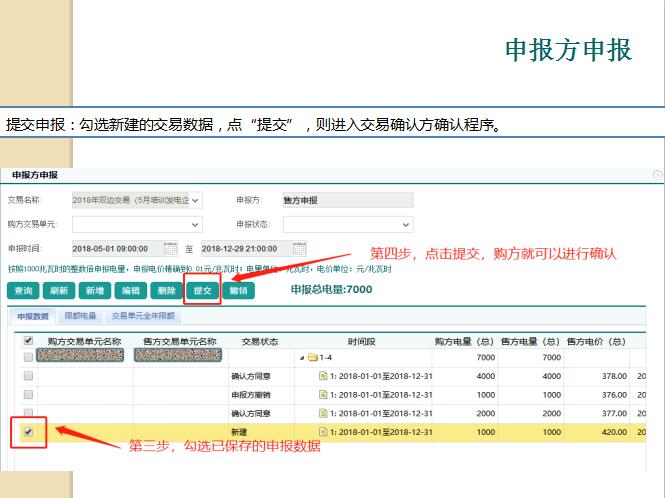Click the 编辑 (edit) button

[129, 290]
